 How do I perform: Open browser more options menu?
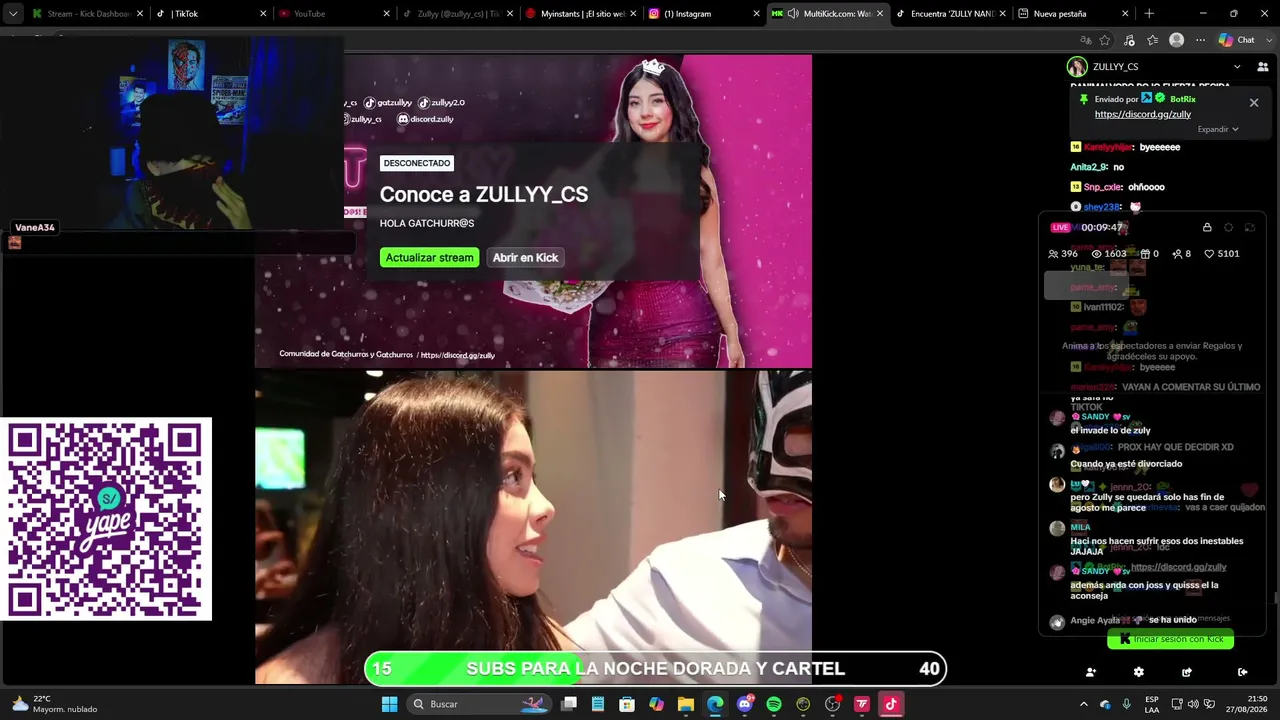coord(1200,40)
